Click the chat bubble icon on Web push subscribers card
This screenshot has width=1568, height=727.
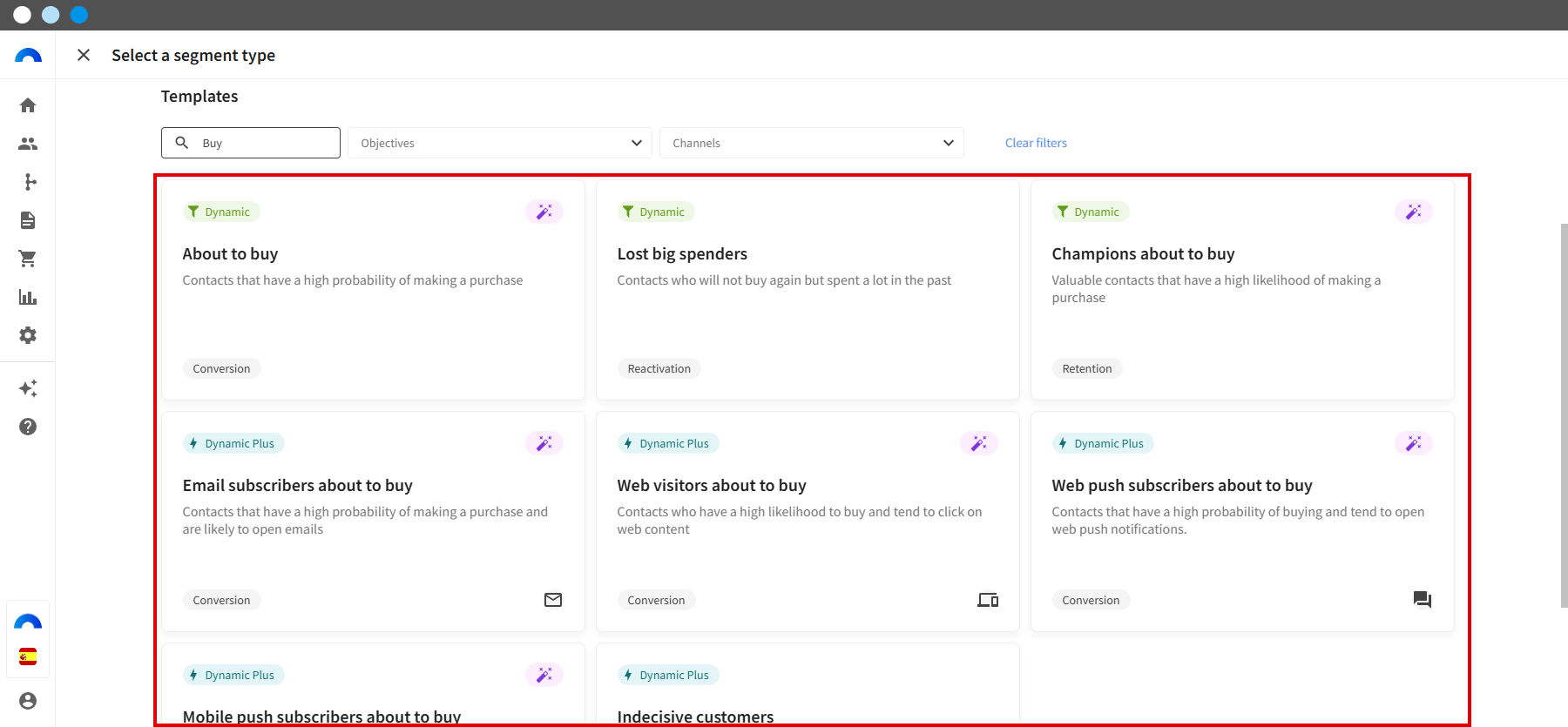pos(1423,600)
